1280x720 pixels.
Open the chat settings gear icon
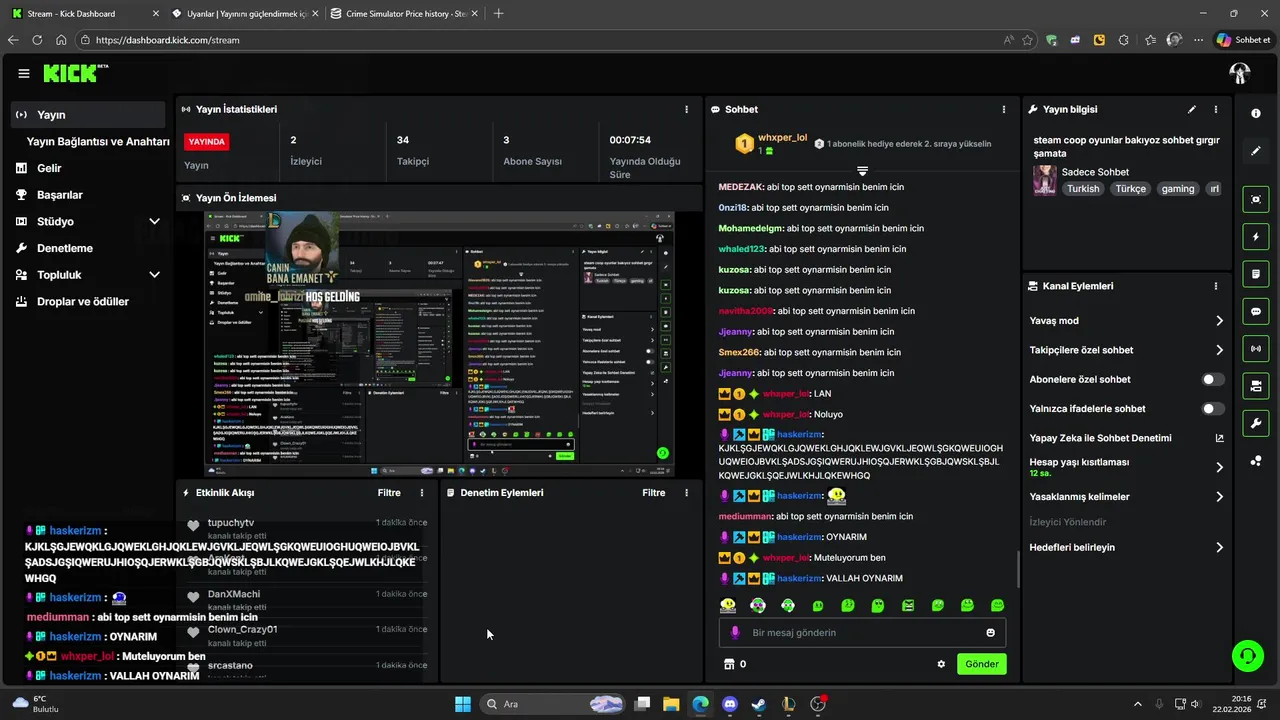(941, 664)
